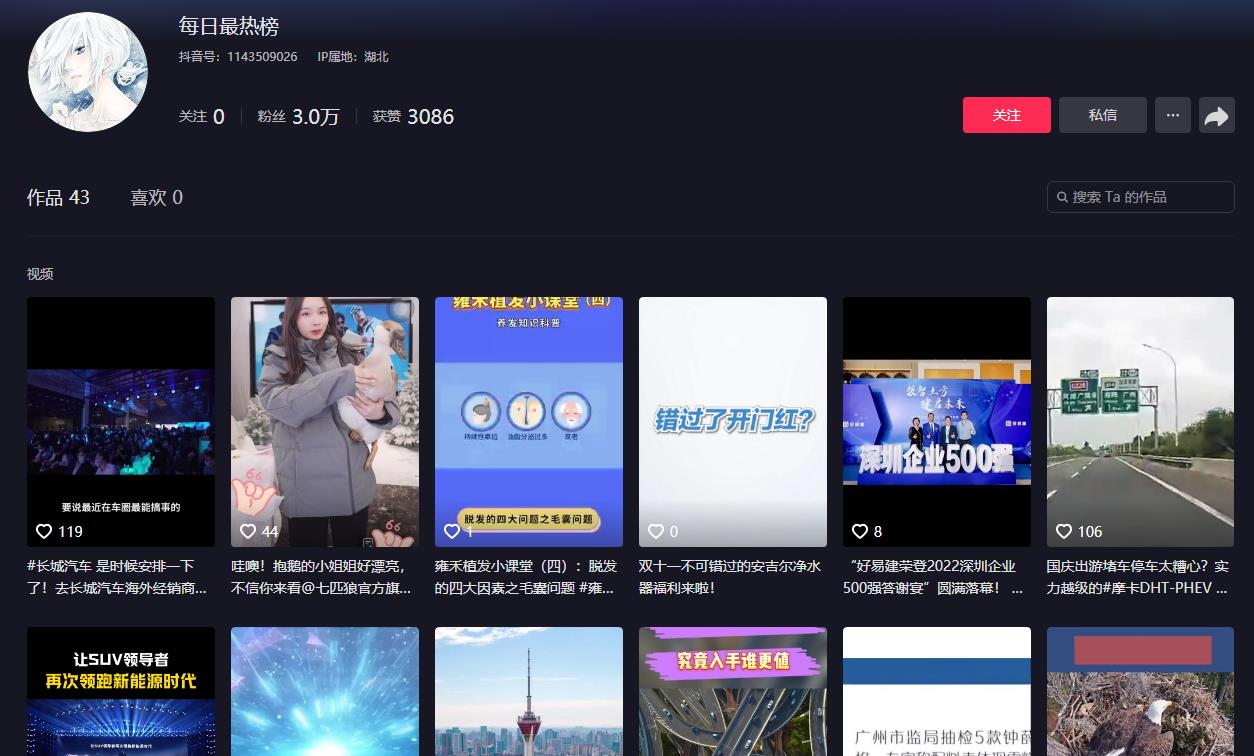Open the highway road video thumbnail
1254x756 pixels.
tap(1140, 421)
